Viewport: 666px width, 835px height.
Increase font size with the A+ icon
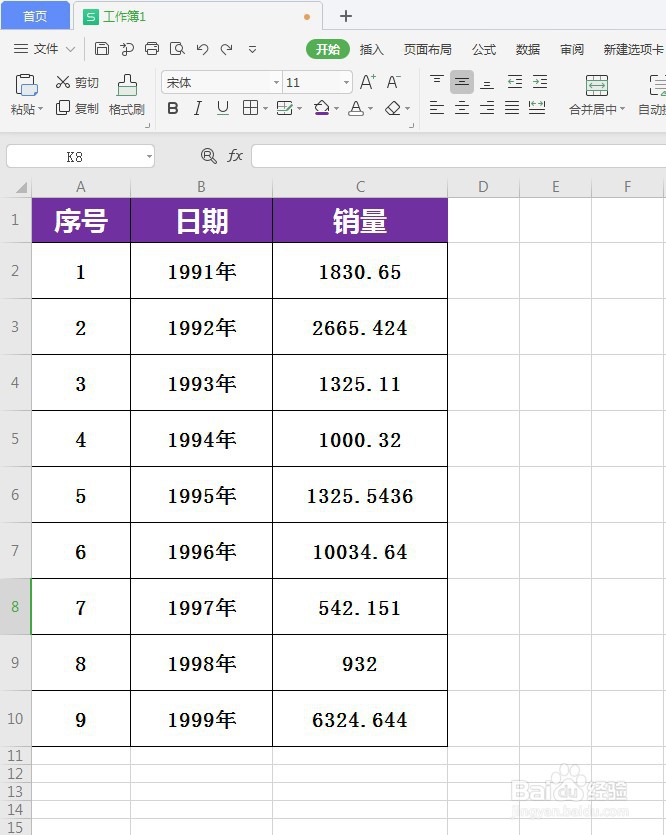367,82
